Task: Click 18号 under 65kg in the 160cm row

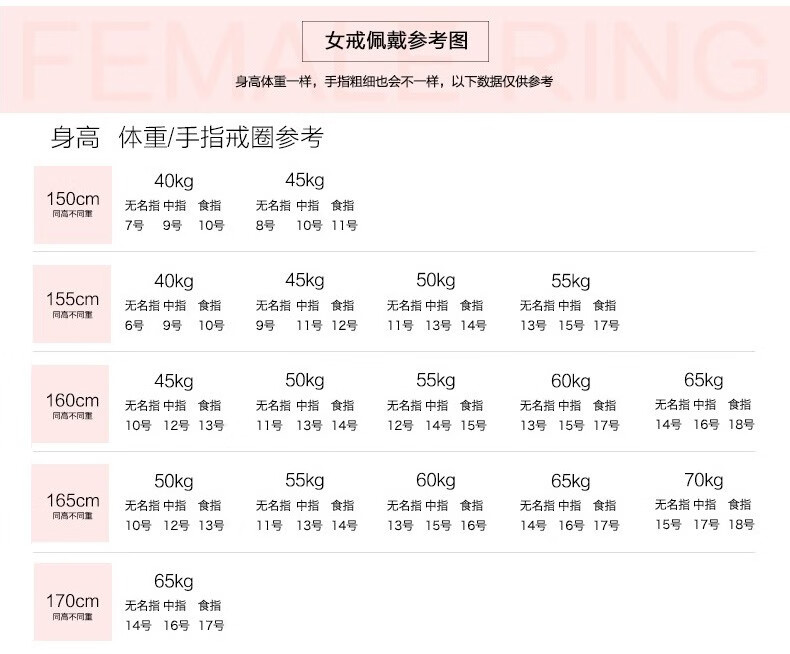Action: pyautogui.click(x=741, y=425)
